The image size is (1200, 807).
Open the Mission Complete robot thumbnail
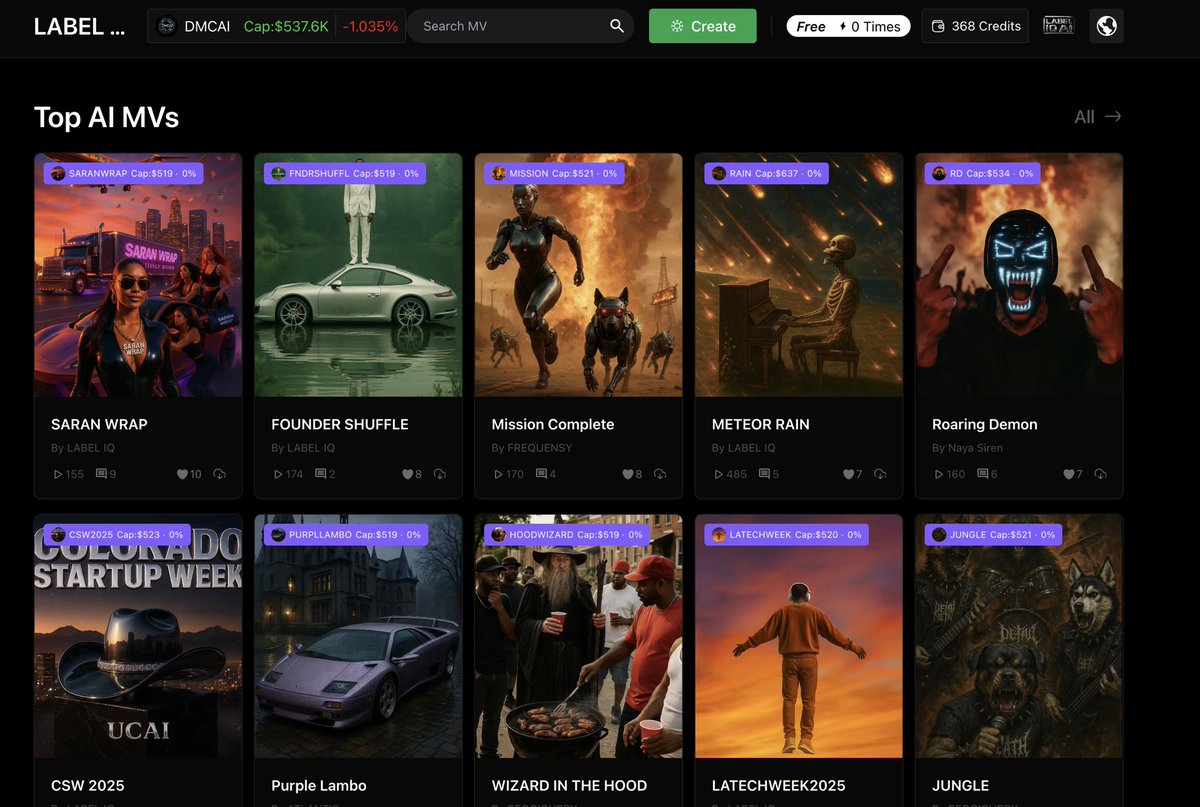click(578, 275)
